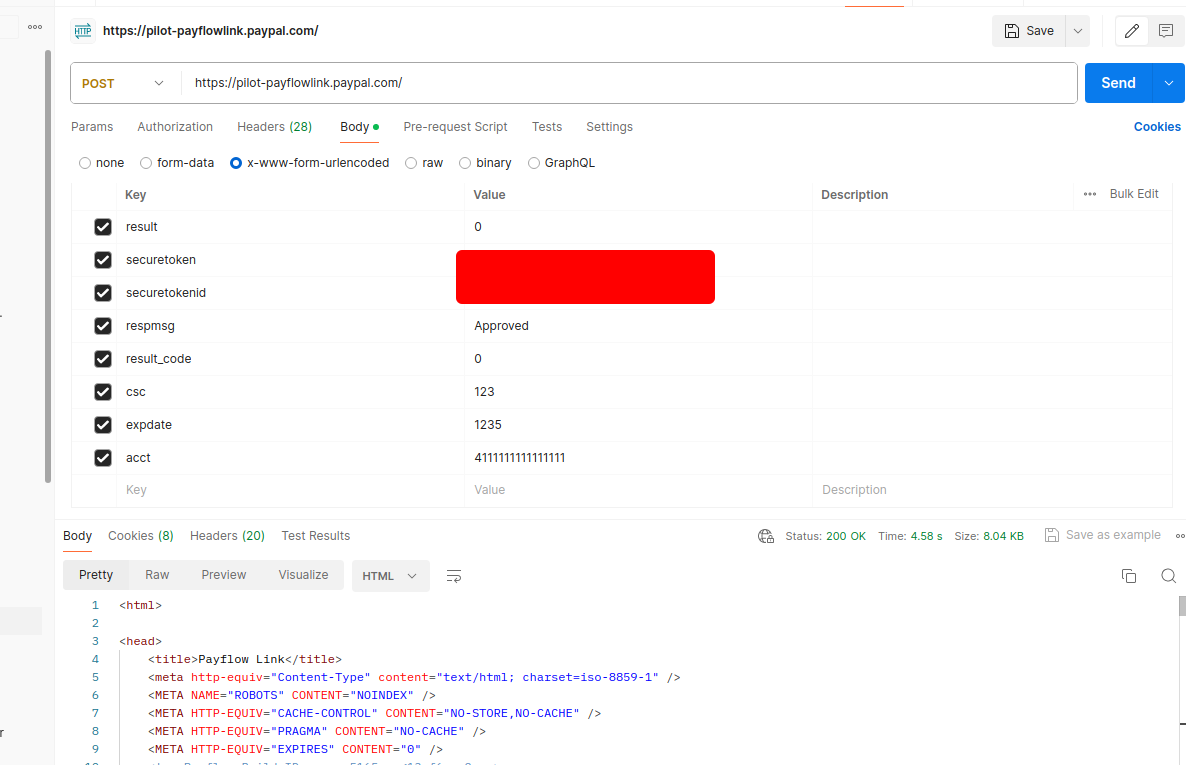Switch to the Headers (28) tab
Image resolution: width=1186 pixels, height=765 pixels.
point(274,127)
